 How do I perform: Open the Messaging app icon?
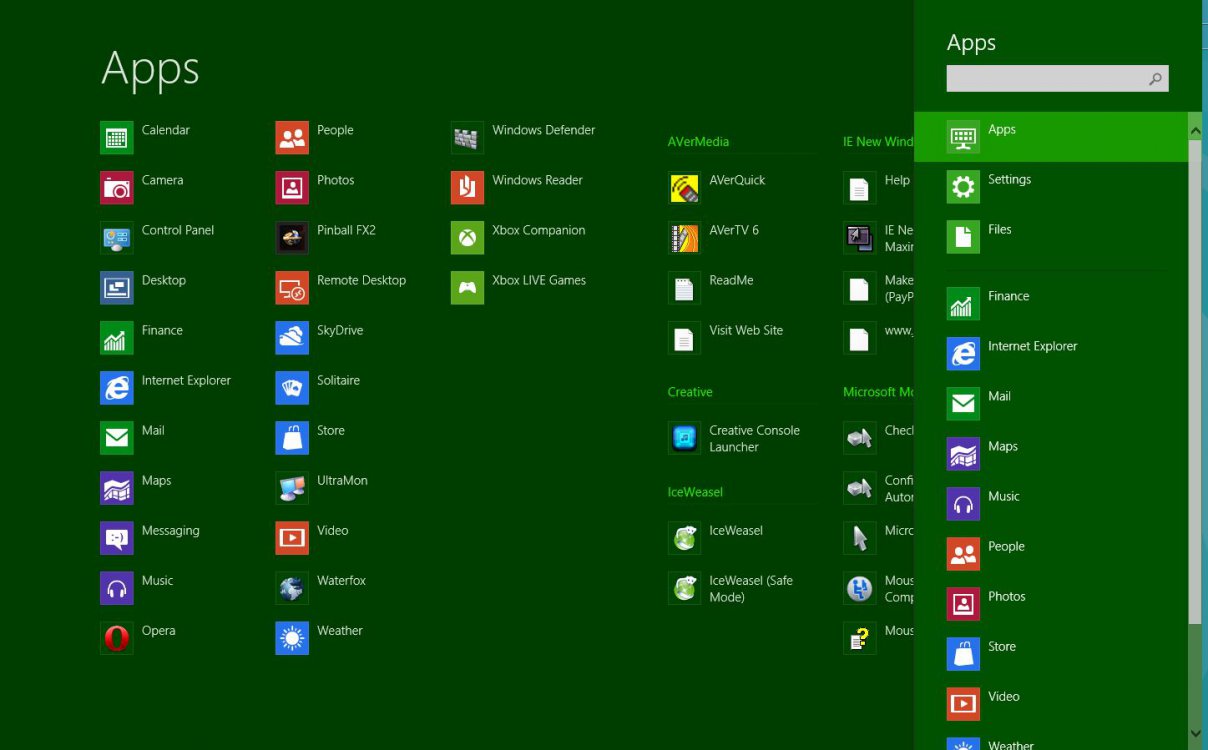(117, 537)
